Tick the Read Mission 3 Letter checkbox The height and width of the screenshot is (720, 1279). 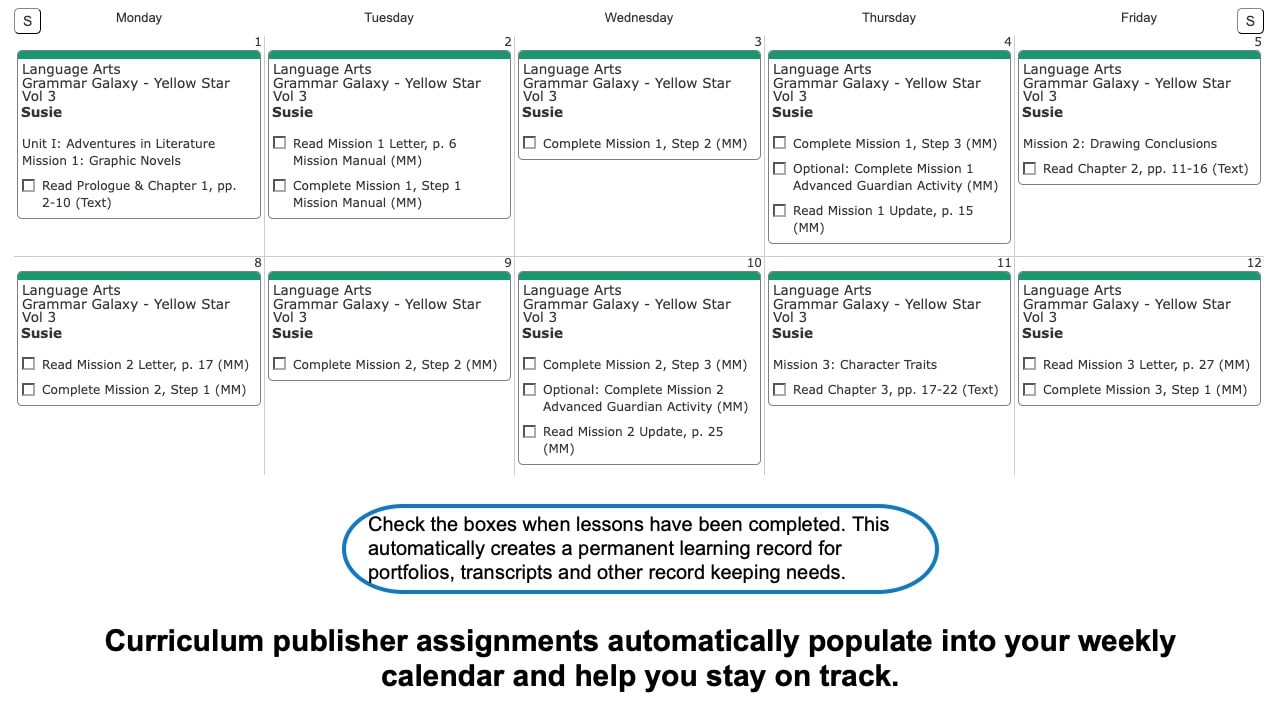coord(1029,365)
